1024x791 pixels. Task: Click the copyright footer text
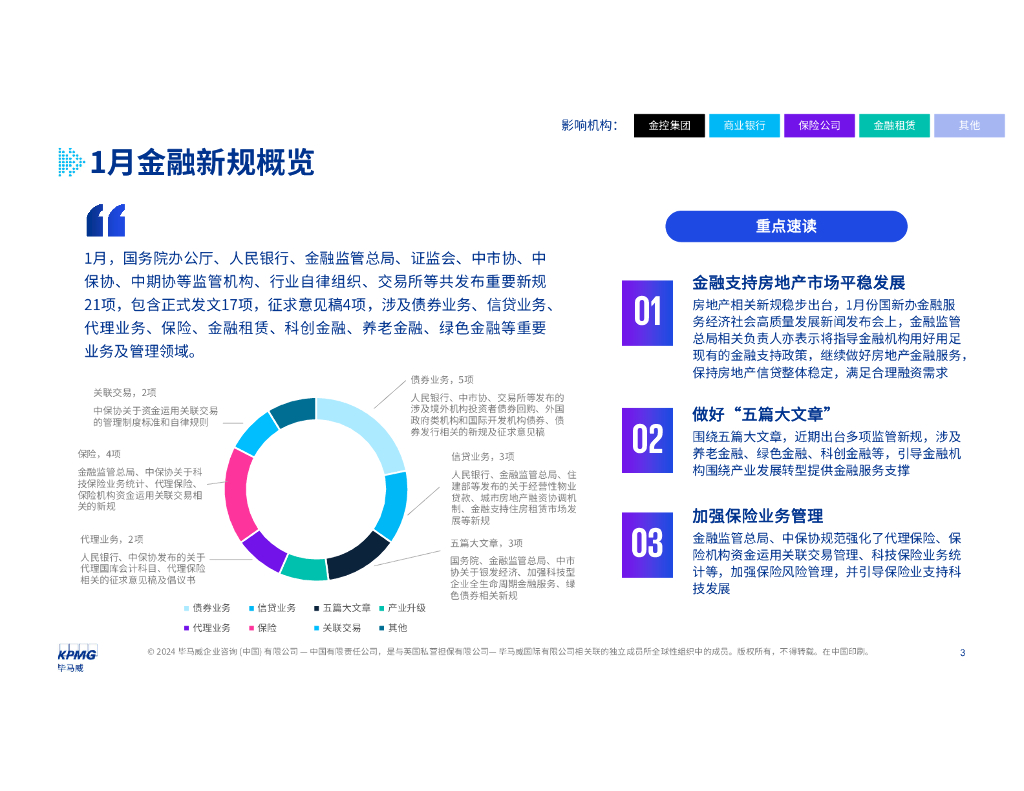[x=508, y=651]
